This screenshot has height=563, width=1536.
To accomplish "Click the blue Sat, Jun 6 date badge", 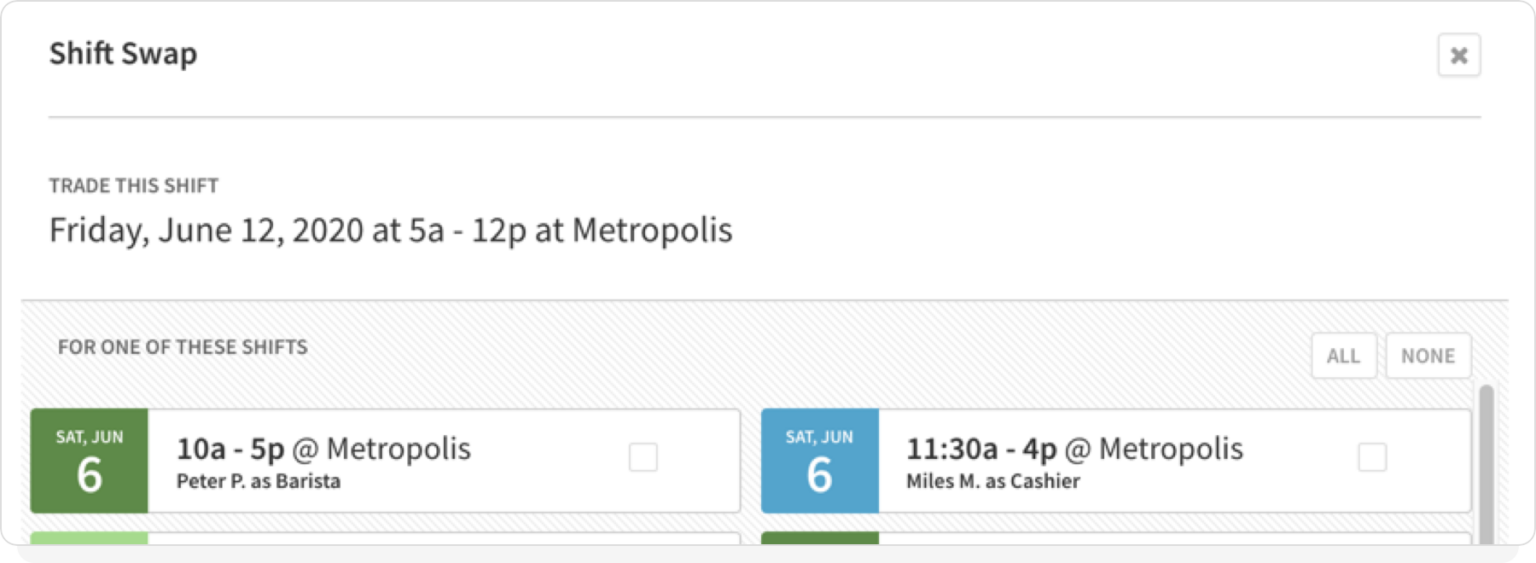I will pyautogui.click(x=819, y=461).
